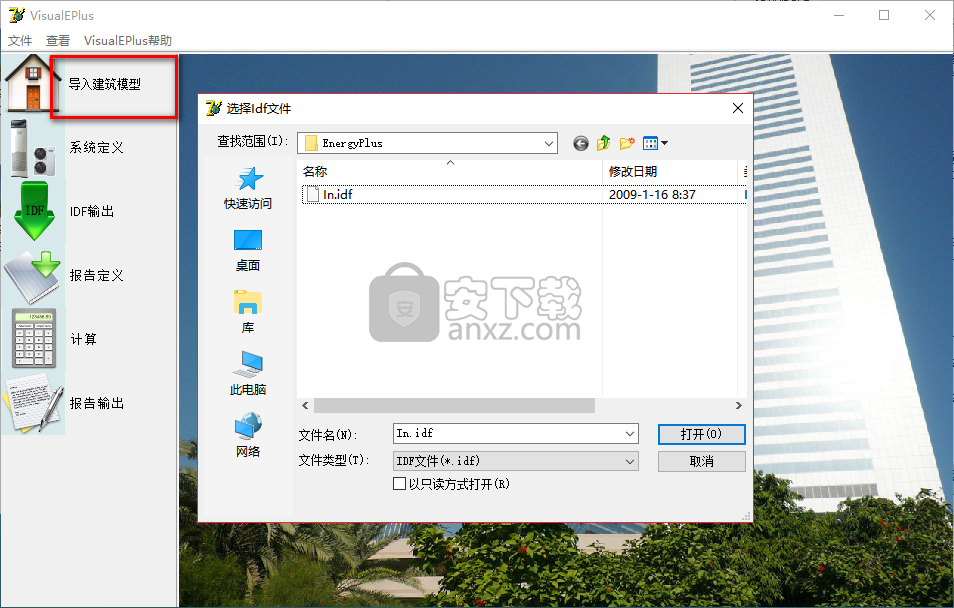Create a new folder in the dialog
Image resolution: width=954 pixels, height=608 pixels.
(x=627, y=144)
